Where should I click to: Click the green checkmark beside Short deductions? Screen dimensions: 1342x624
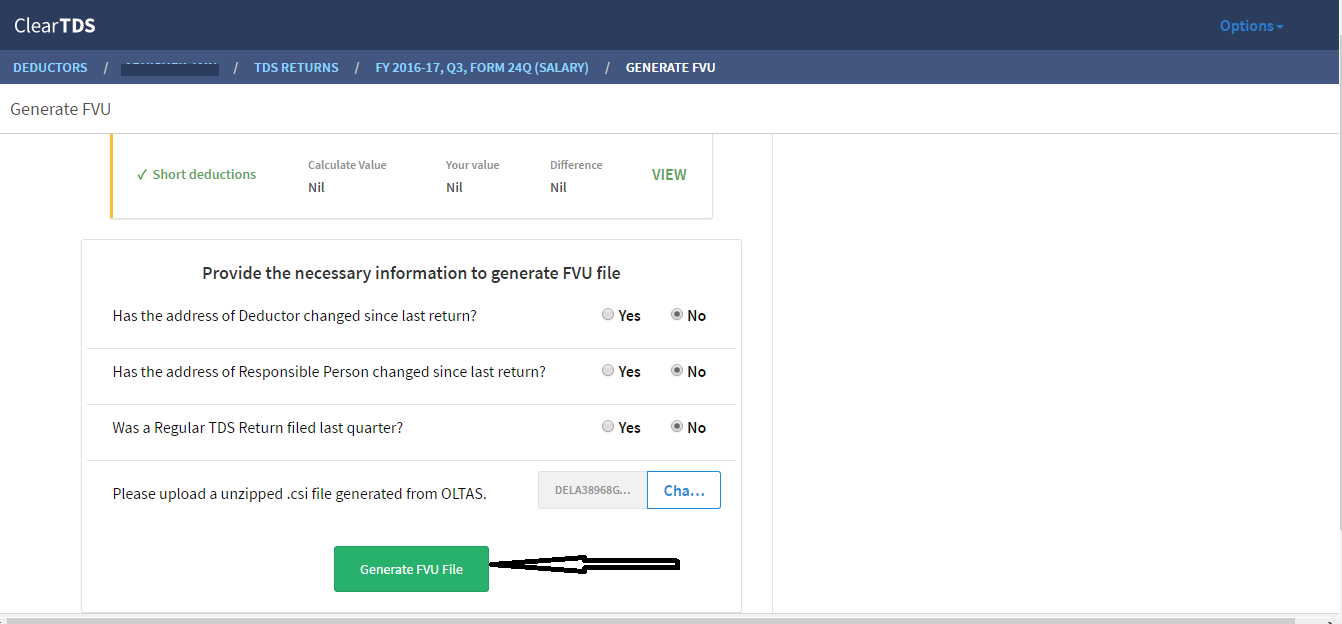coord(142,175)
